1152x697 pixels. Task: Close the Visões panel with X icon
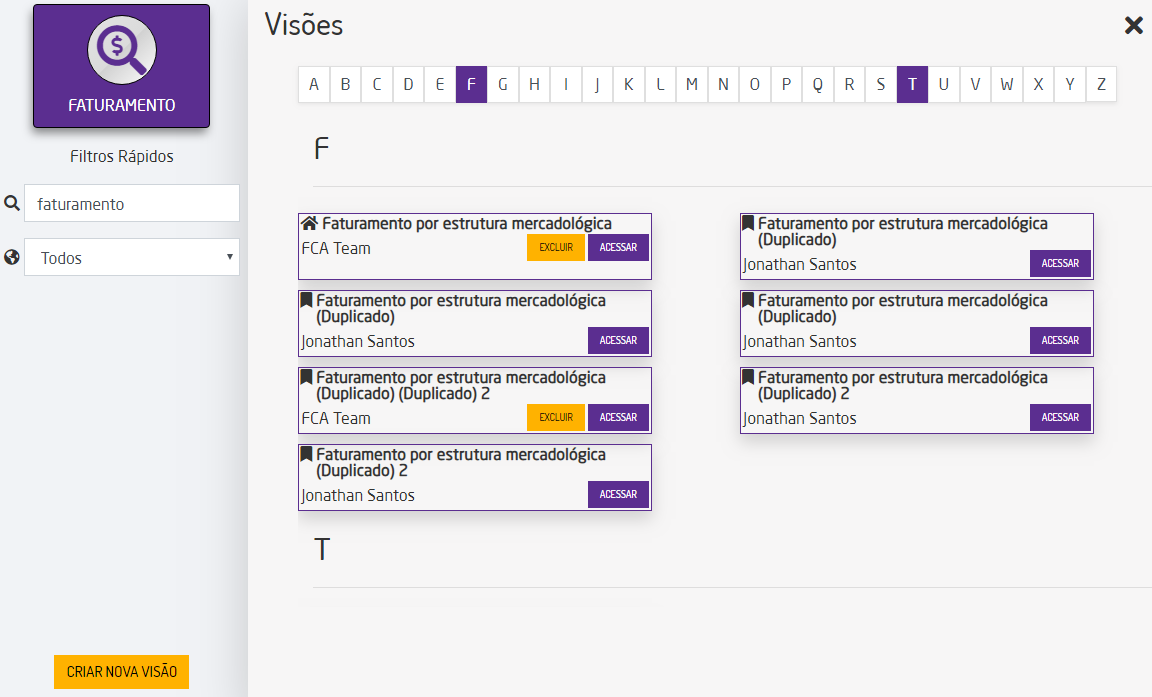point(1133,26)
